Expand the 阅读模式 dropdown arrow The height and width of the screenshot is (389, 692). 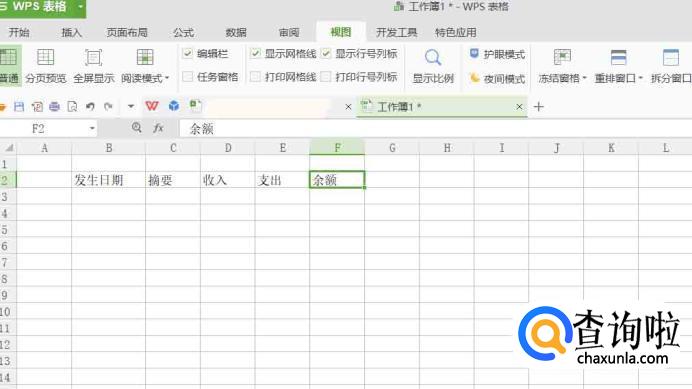coord(167,78)
